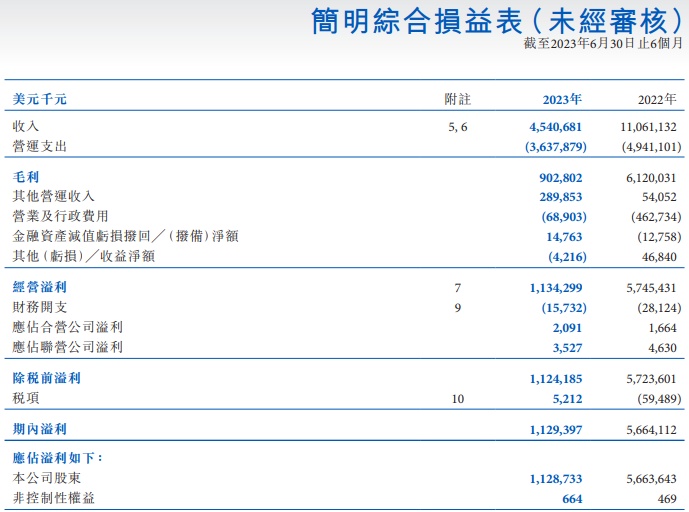Click the 2022年 column header
The image size is (689, 512).
(x=657, y=99)
